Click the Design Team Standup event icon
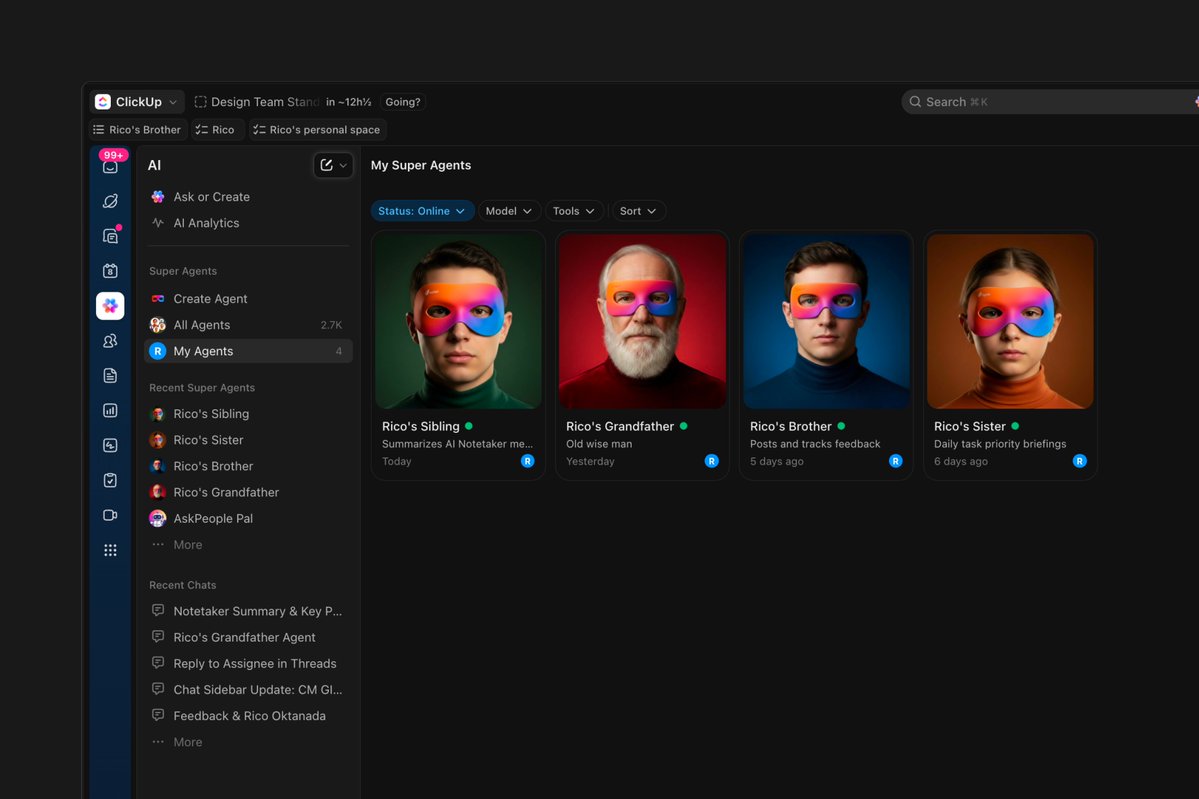This screenshot has height=799, width=1199. pos(200,102)
